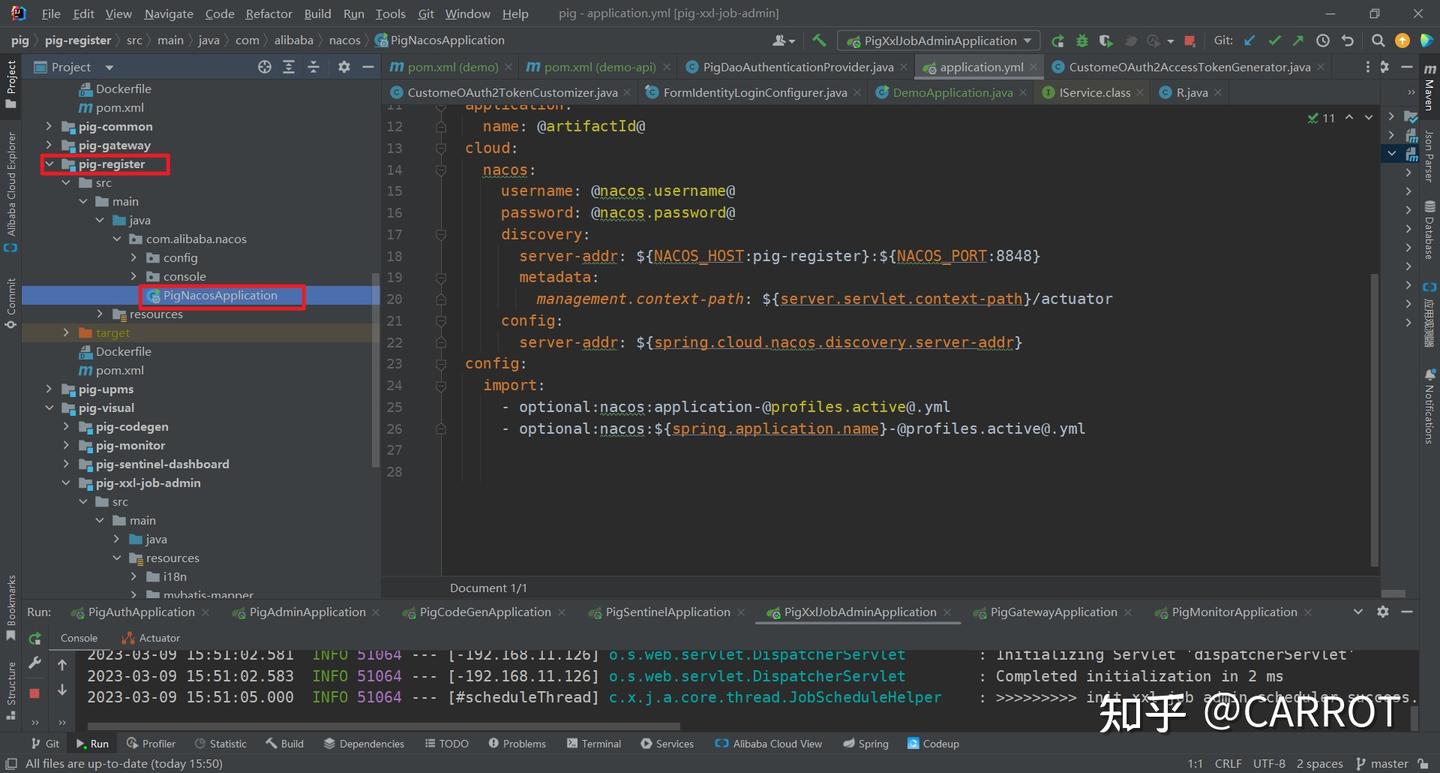Commit changes using the green checkmark

click(1274, 41)
